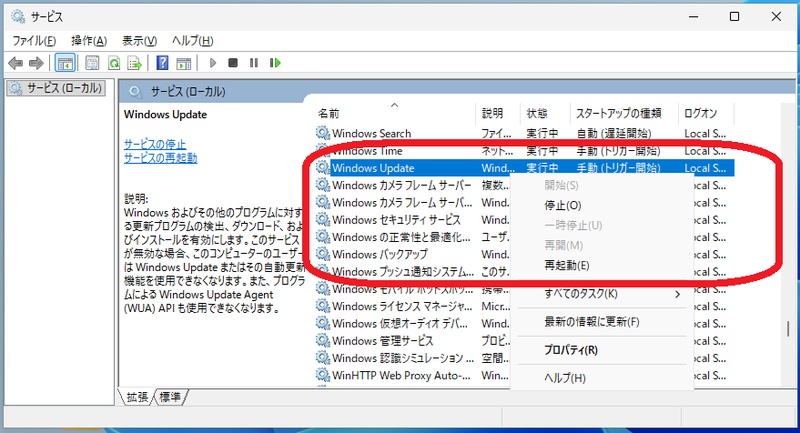
Task: Click the Export list toolbar icon
Action: point(135,63)
